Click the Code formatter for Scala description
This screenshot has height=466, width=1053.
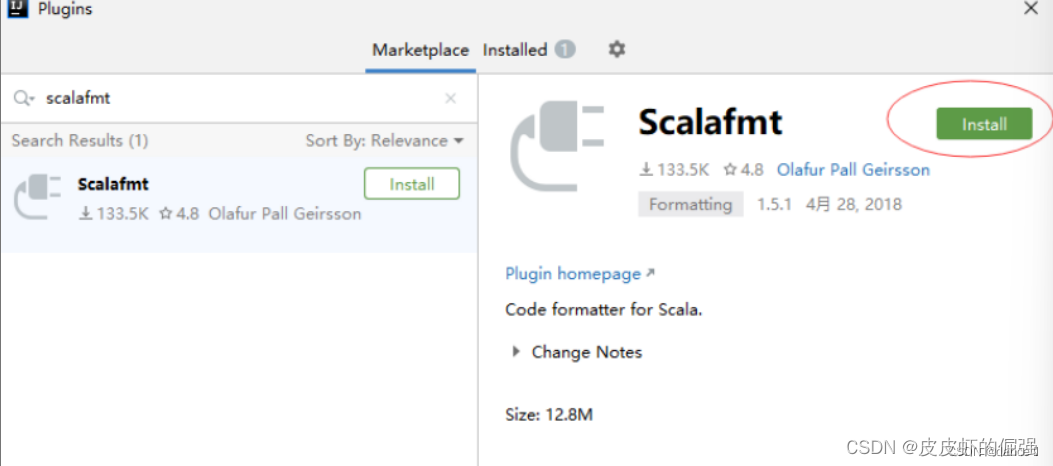click(604, 310)
